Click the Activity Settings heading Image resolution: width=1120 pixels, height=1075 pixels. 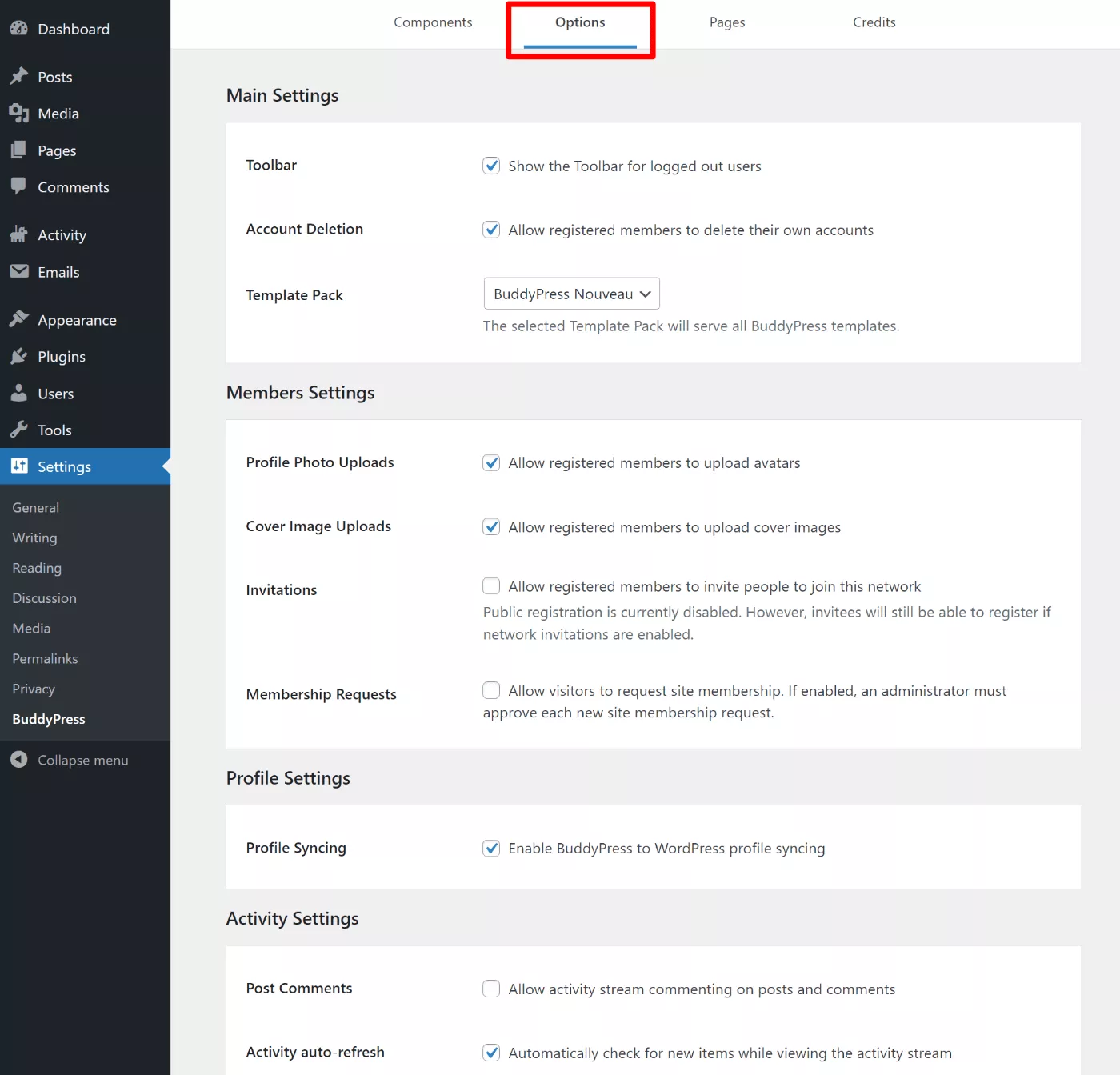click(293, 918)
